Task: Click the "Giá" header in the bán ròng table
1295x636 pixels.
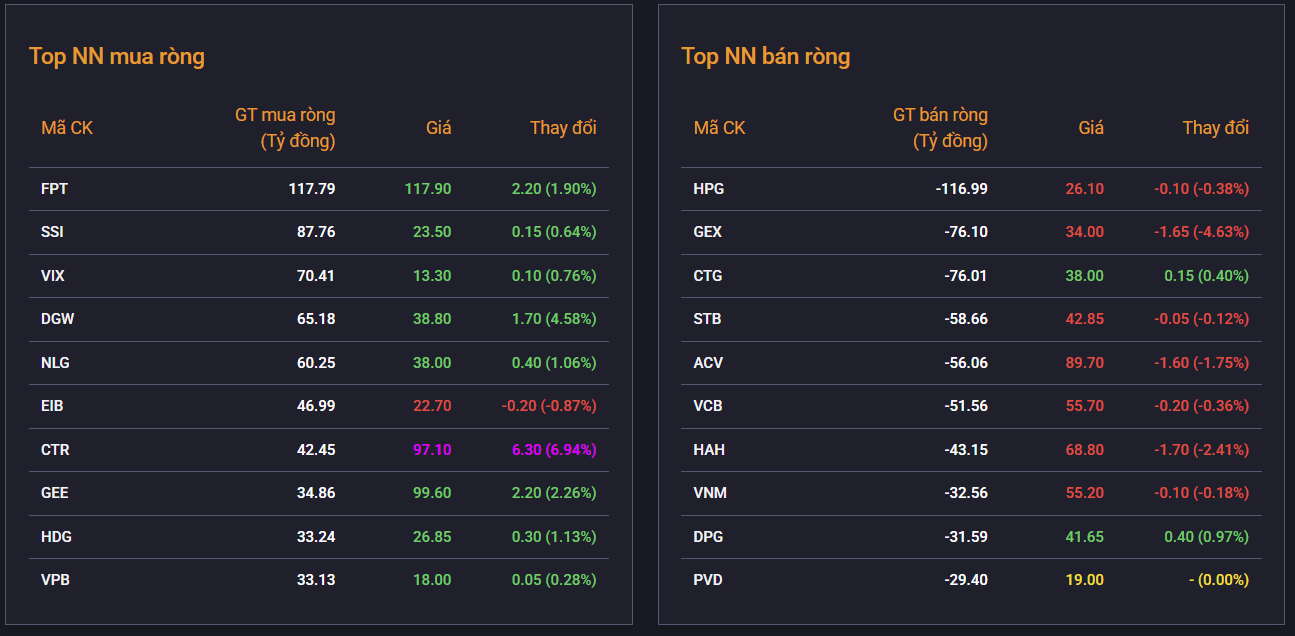Action: (1091, 128)
